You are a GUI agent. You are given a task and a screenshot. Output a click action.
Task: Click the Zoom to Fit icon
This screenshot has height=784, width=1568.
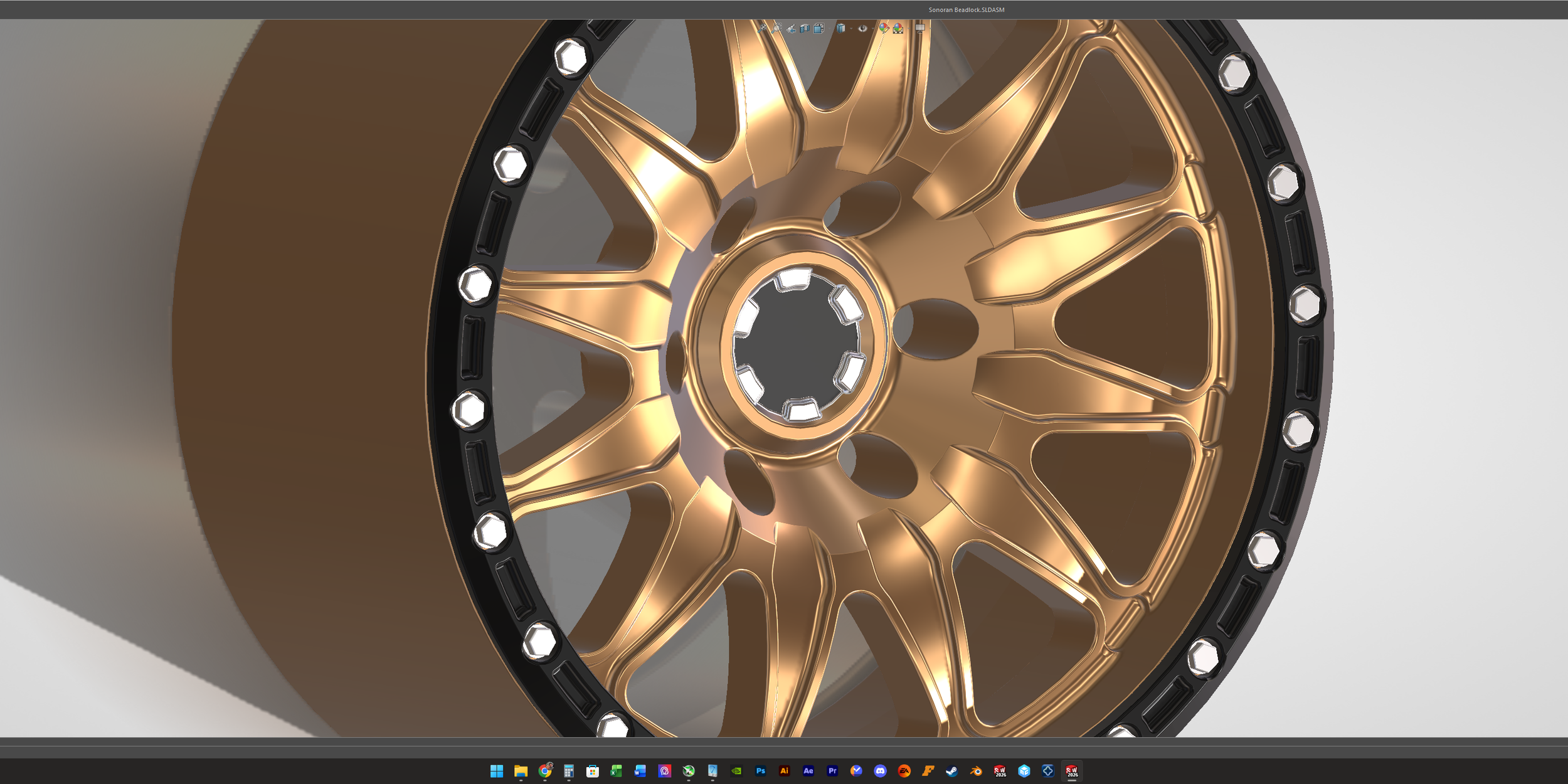point(763,28)
